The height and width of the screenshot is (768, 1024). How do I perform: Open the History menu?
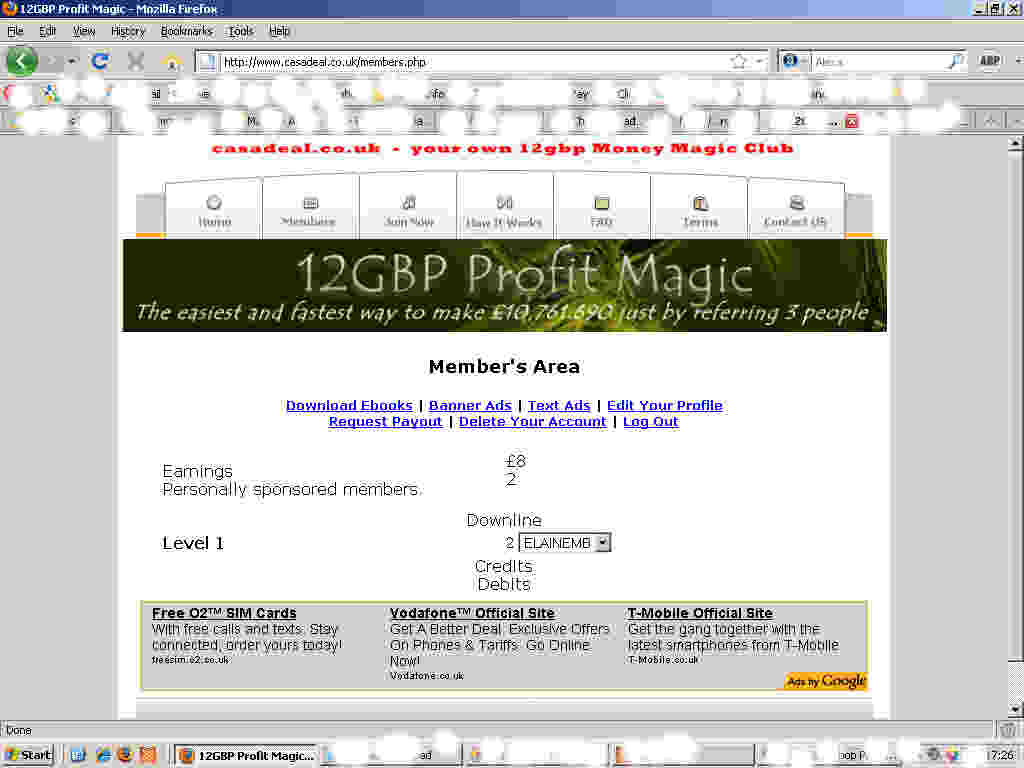pos(127,31)
